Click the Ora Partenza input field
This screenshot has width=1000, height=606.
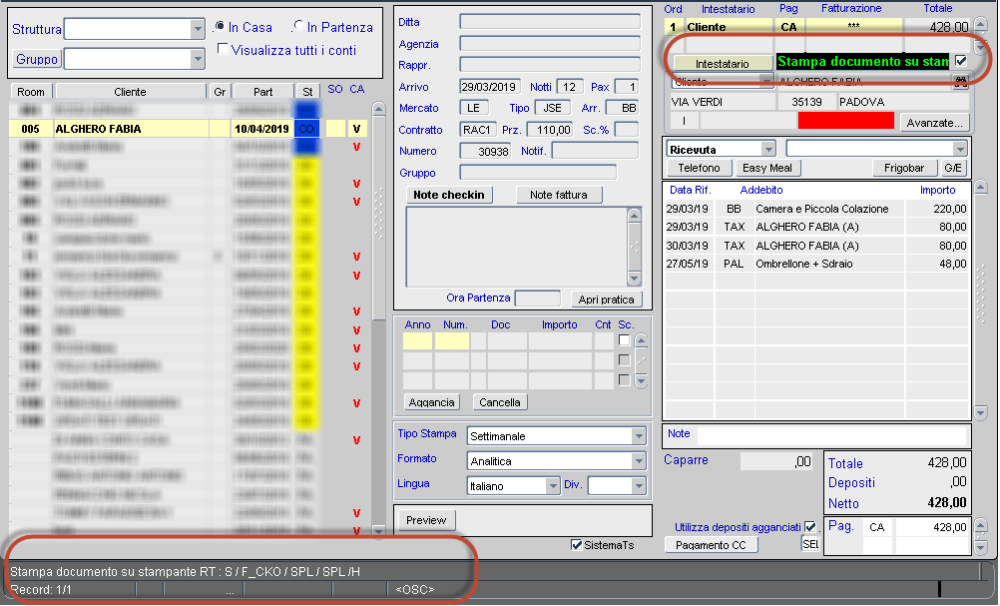click(538, 297)
